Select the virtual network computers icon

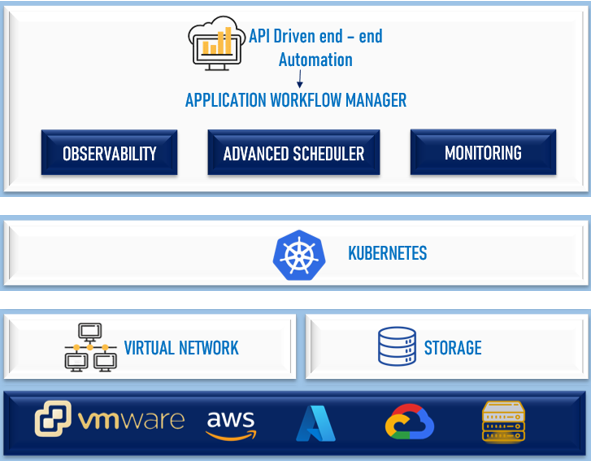tap(91, 347)
